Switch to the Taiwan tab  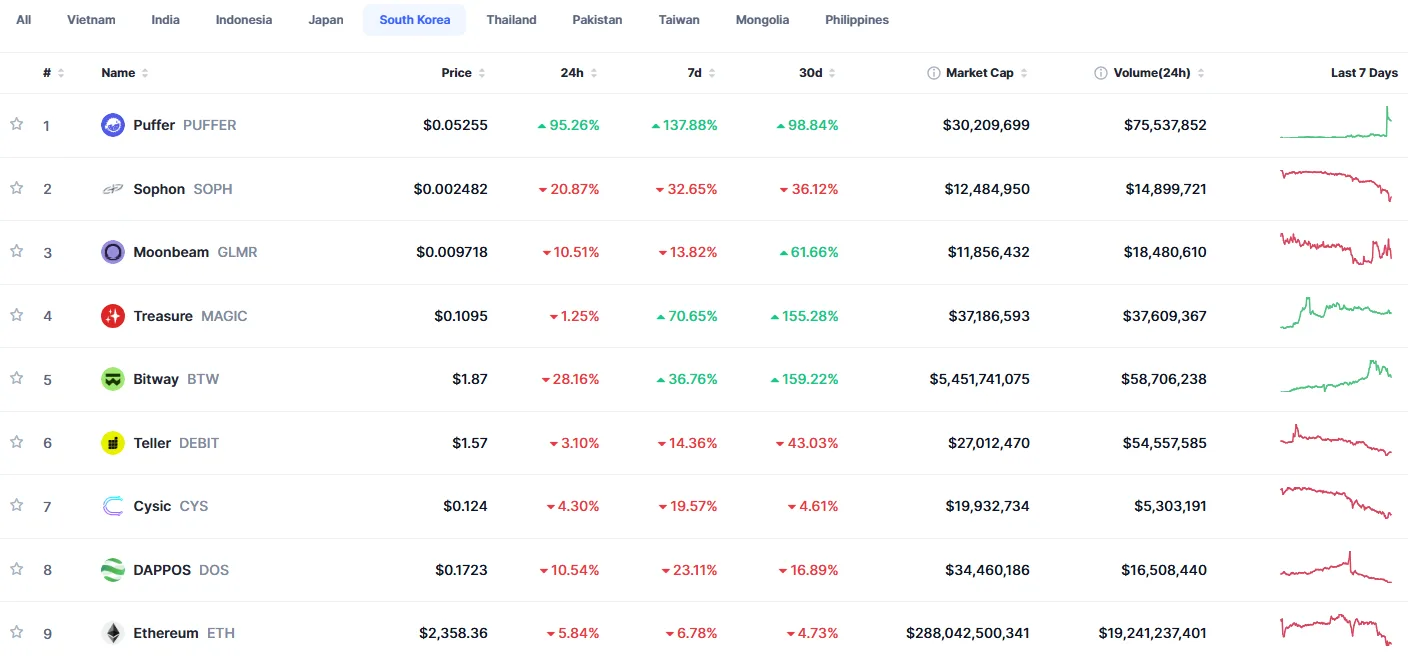click(679, 20)
